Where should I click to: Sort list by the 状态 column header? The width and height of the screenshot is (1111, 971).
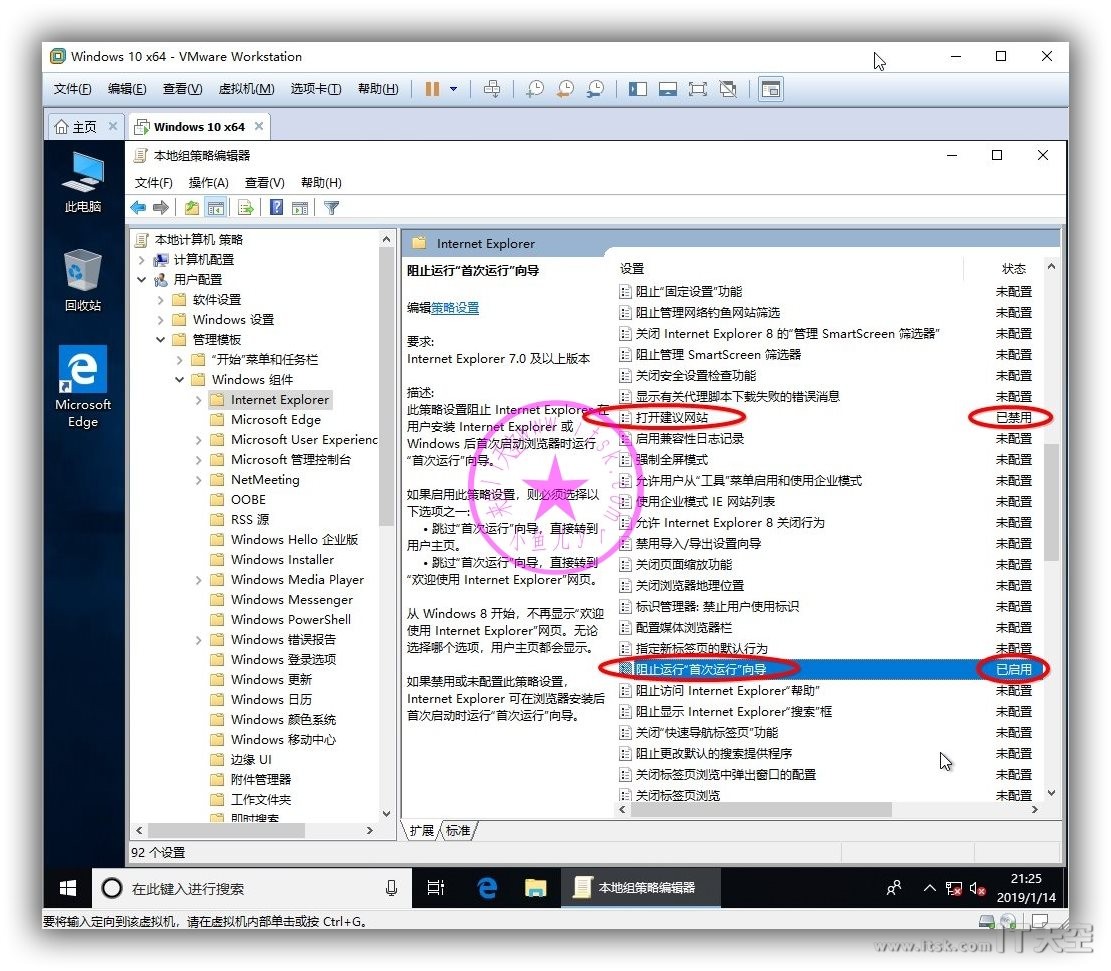[1013, 269]
